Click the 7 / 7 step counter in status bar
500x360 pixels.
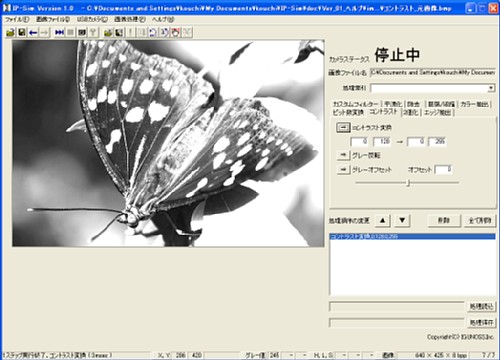point(488,355)
